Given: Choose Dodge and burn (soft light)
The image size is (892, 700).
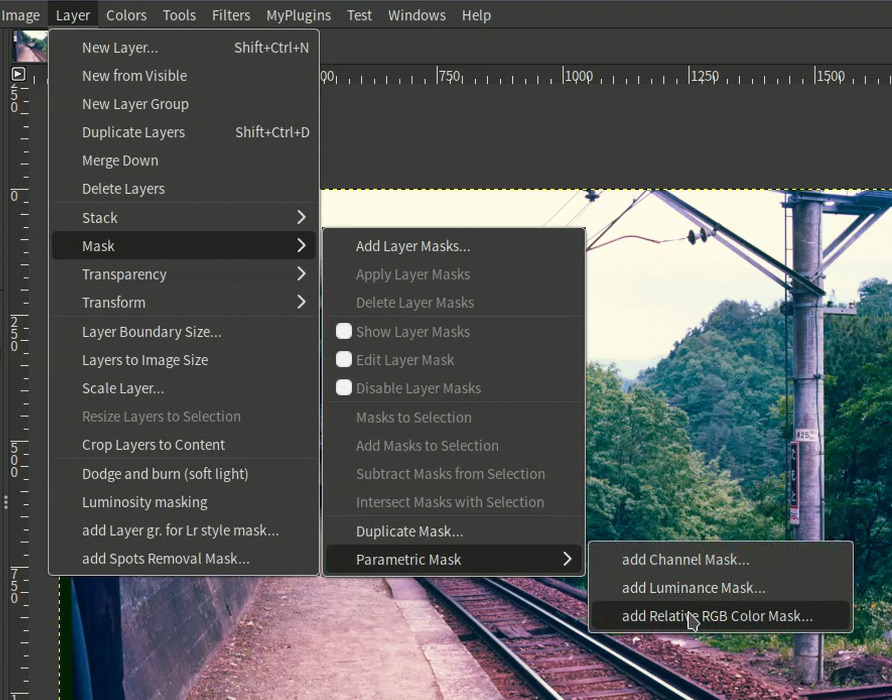Looking at the screenshot, I should 165,474.
